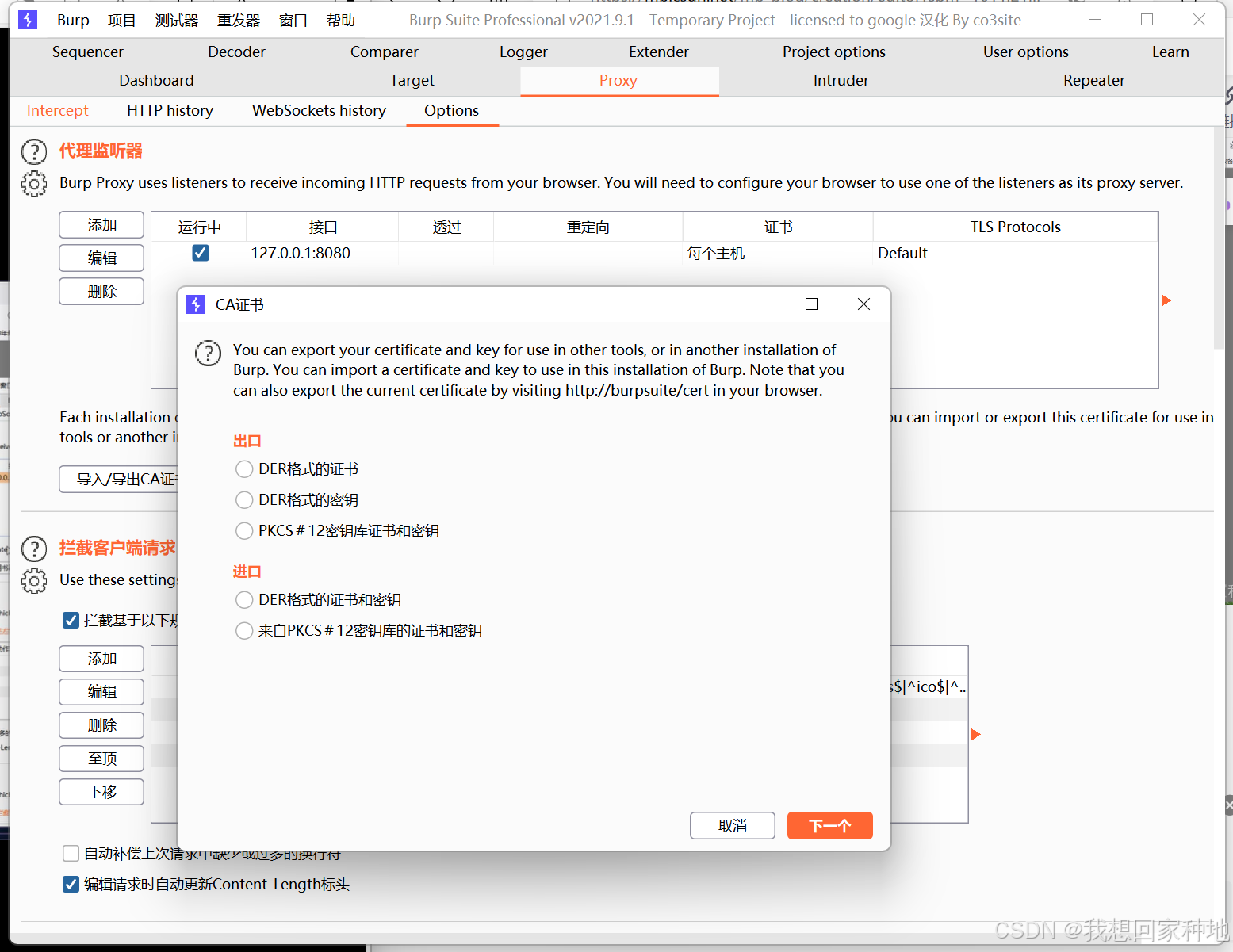Viewport: 1233px width, 952px height.
Task: Click 删除 button for proxy listeners
Action: pos(101,292)
